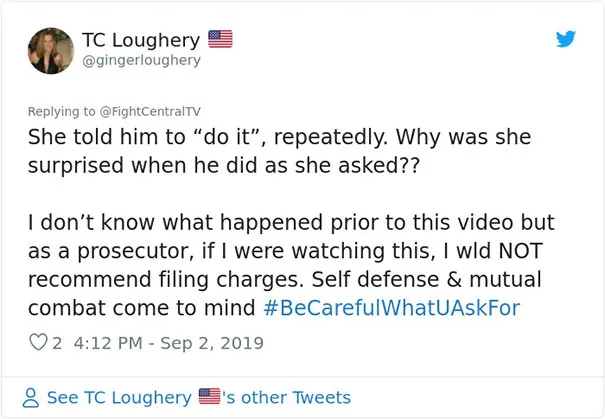Open the #BeCarefulWhatUAskFor hashtag

click(x=392, y=308)
